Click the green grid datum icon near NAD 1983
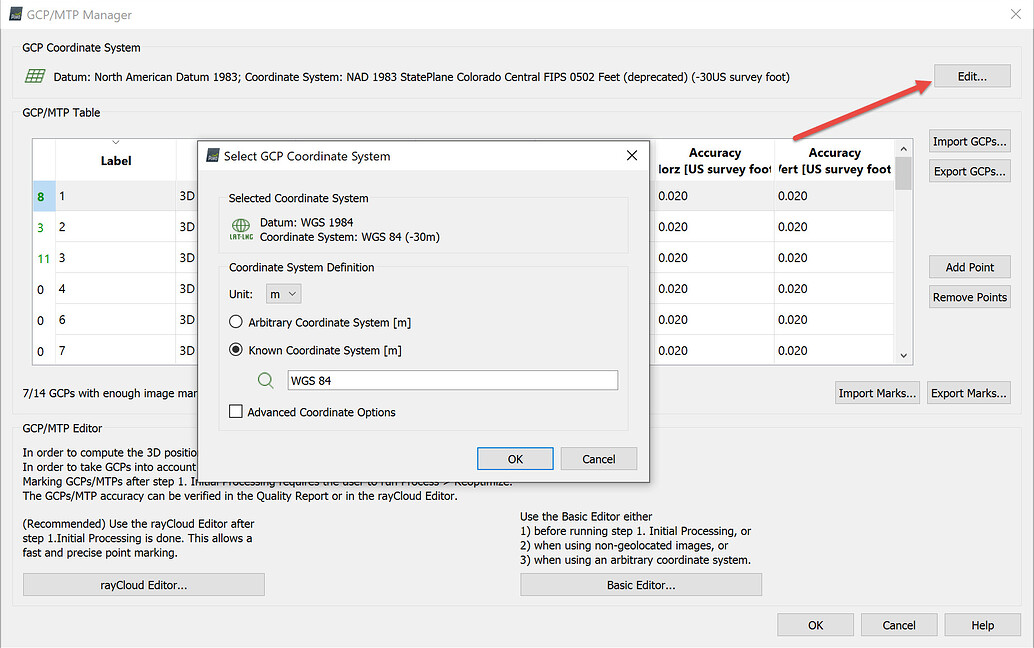 pyautogui.click(x=35, y=76)
